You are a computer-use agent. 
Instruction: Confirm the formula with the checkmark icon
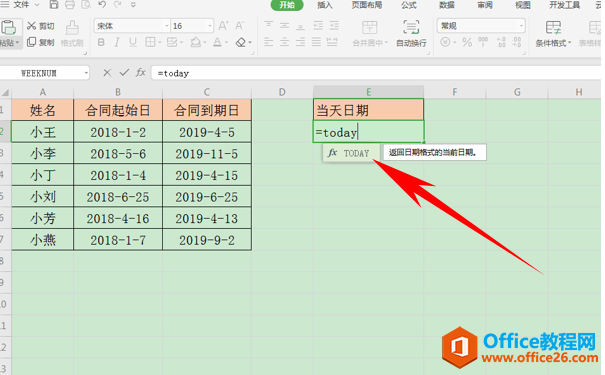point(124,73)
